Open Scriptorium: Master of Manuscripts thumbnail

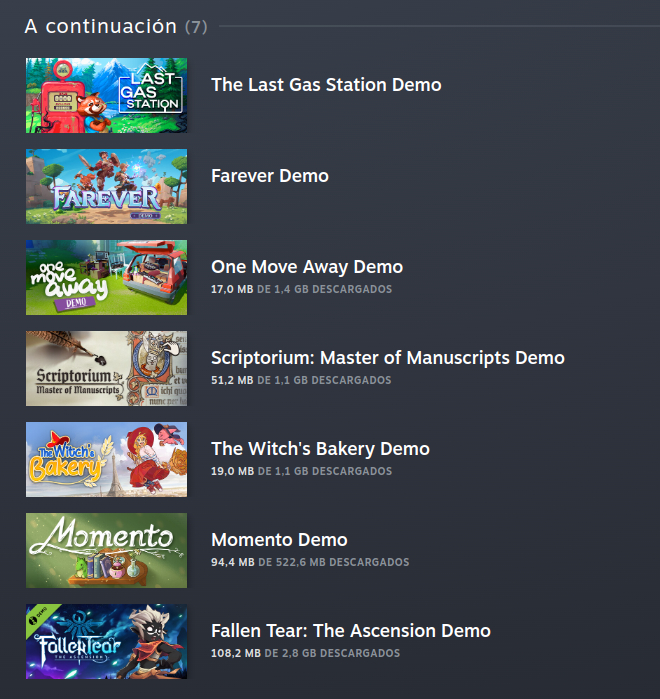pos(107,368)
